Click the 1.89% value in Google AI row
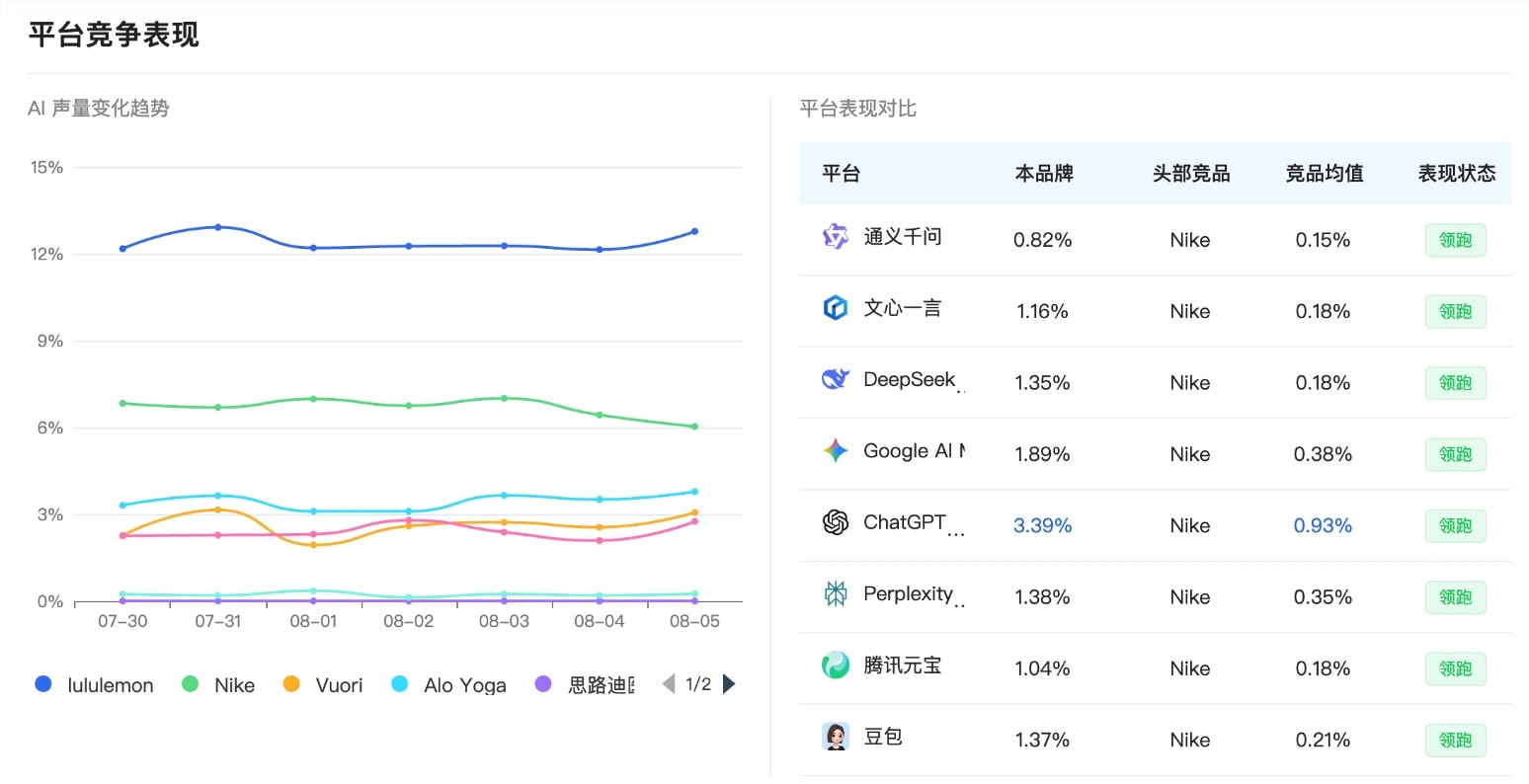The width and height of the screenshot is (1529, 784). pyautogui.click(x=1043, y=454)
